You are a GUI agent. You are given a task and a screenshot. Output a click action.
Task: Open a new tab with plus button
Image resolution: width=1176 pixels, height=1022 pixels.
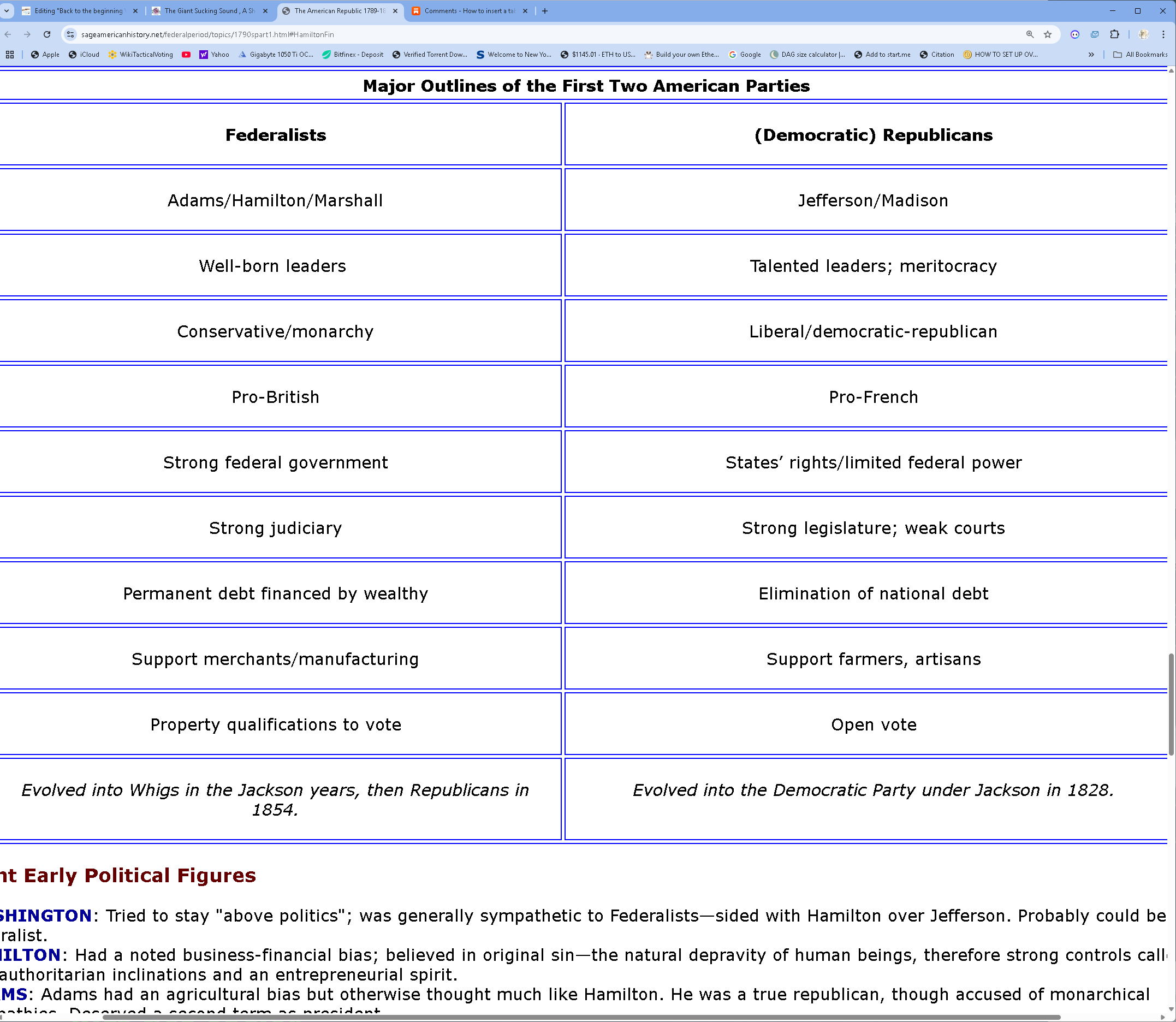(545, 11)
